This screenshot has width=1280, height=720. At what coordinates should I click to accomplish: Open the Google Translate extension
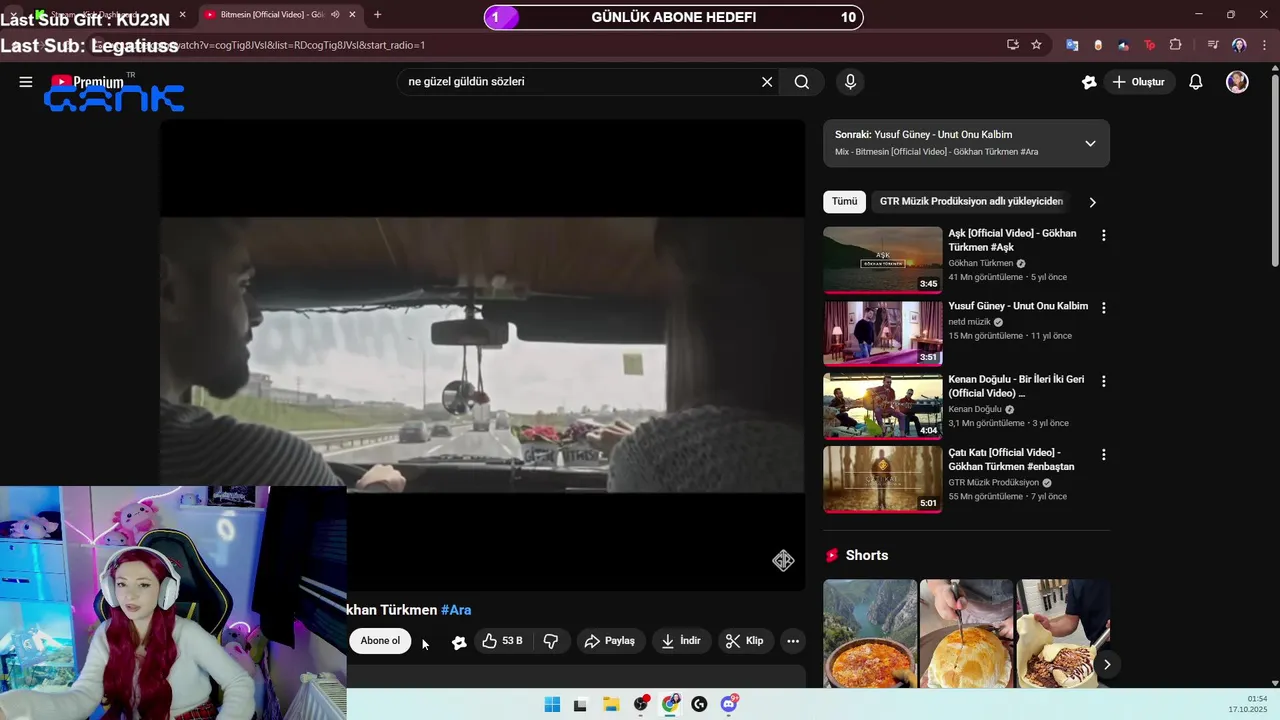(1072, 45)
